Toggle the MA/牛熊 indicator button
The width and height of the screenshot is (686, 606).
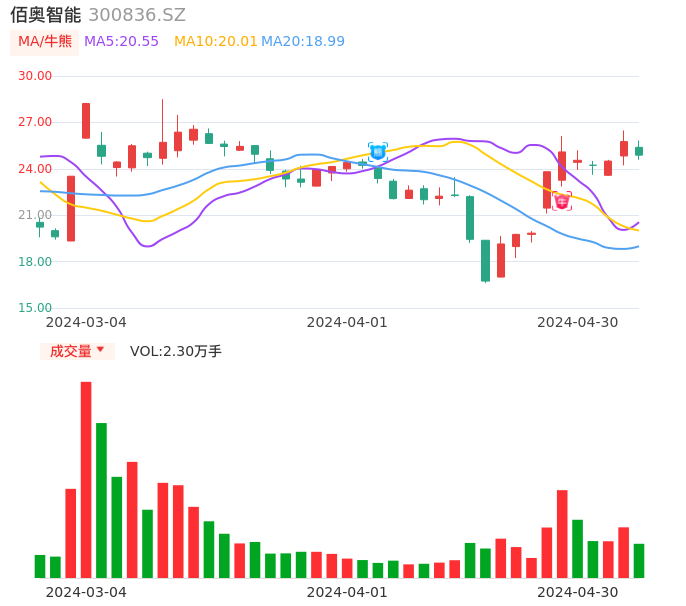point(44,41)
